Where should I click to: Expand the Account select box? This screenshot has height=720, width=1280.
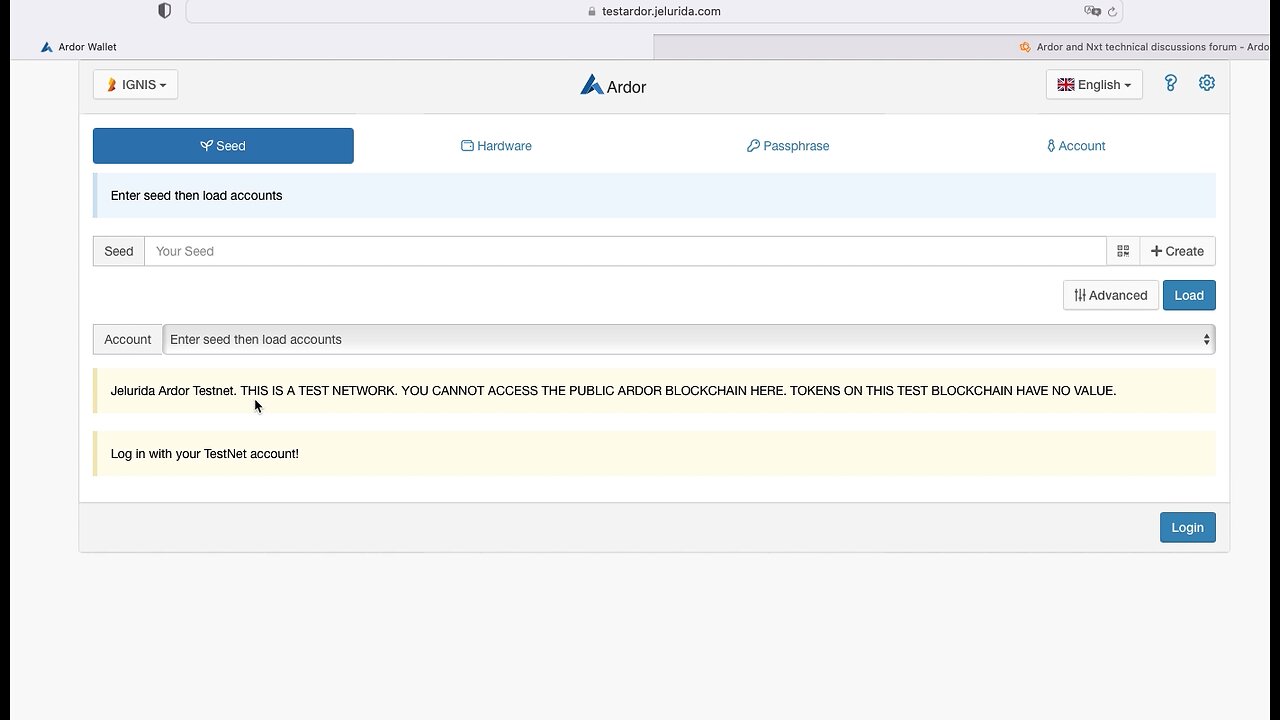[x=689, y=339]
